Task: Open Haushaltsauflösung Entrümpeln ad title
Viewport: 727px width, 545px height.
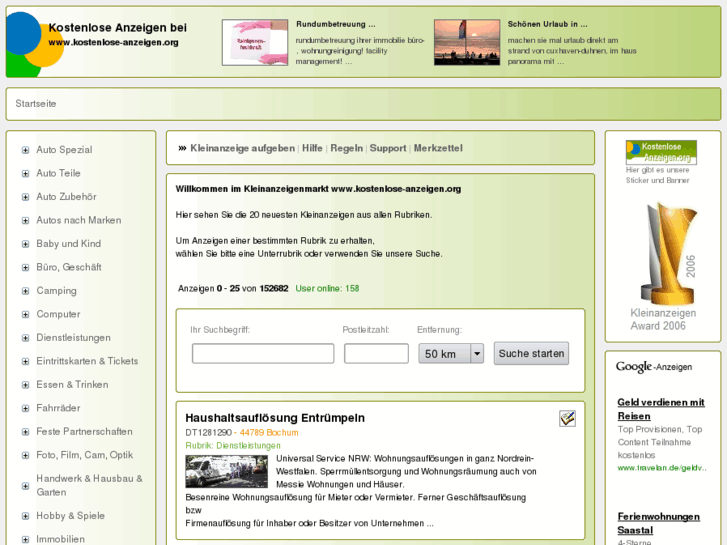Action: [x=275, y=418]
